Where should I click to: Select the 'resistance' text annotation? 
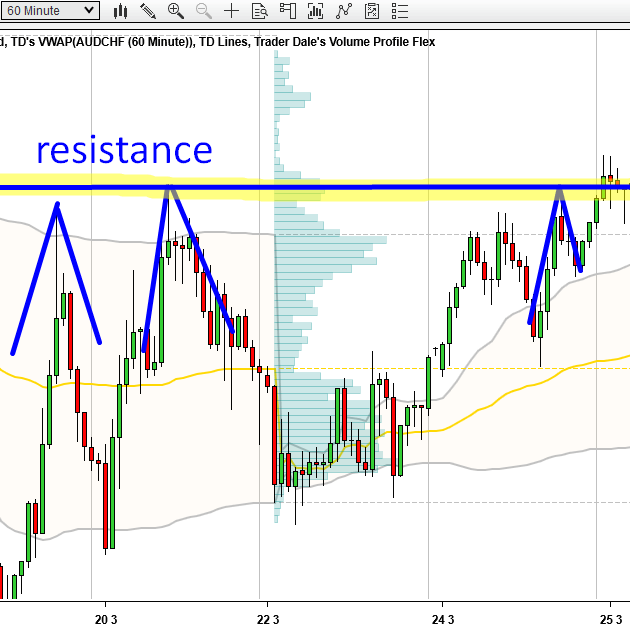[x=124, y=150]
